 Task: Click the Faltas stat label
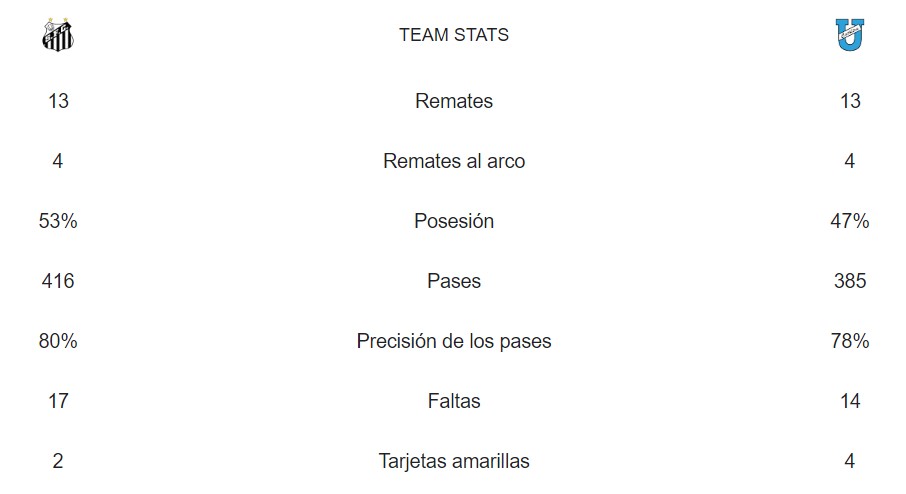point(454,401)
